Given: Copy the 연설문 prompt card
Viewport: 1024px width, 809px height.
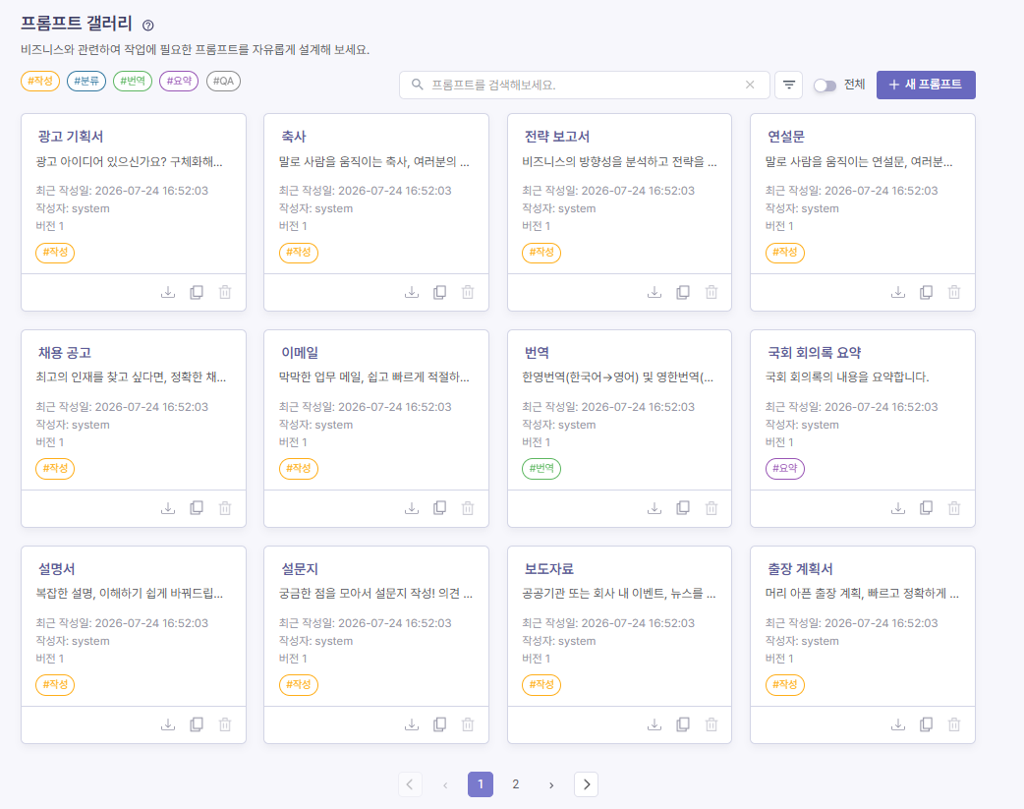Looking at the screenshot, I should tap(926, 292).
